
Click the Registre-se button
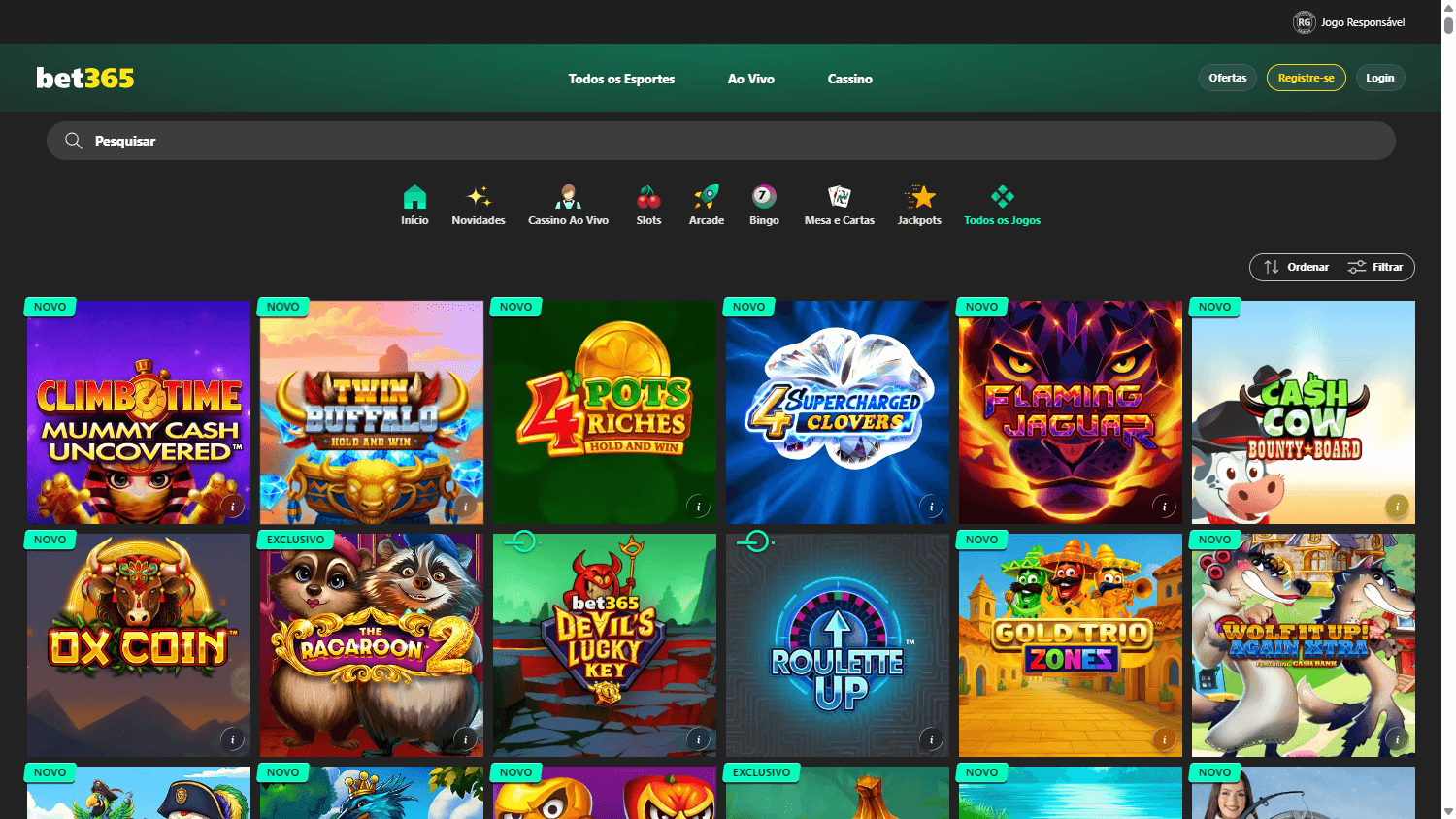tap(1307, 78)
